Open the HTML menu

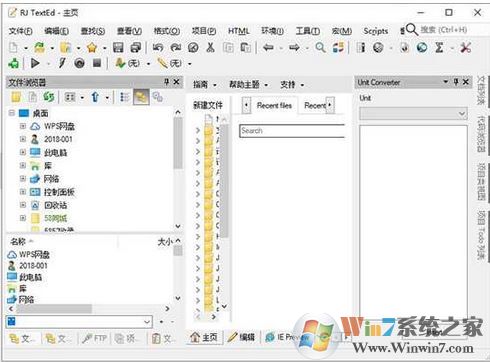[x=239, y=31]
